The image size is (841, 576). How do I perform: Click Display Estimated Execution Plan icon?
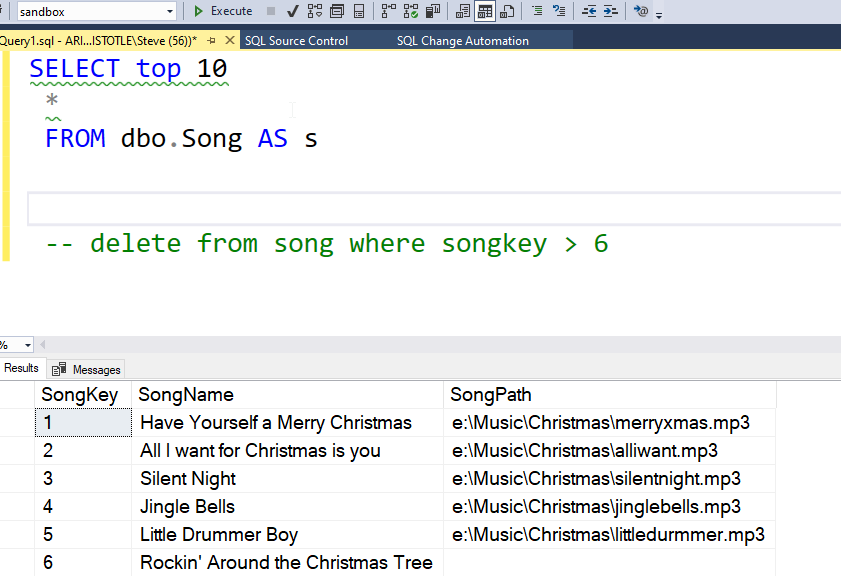[x=315, y=11]
